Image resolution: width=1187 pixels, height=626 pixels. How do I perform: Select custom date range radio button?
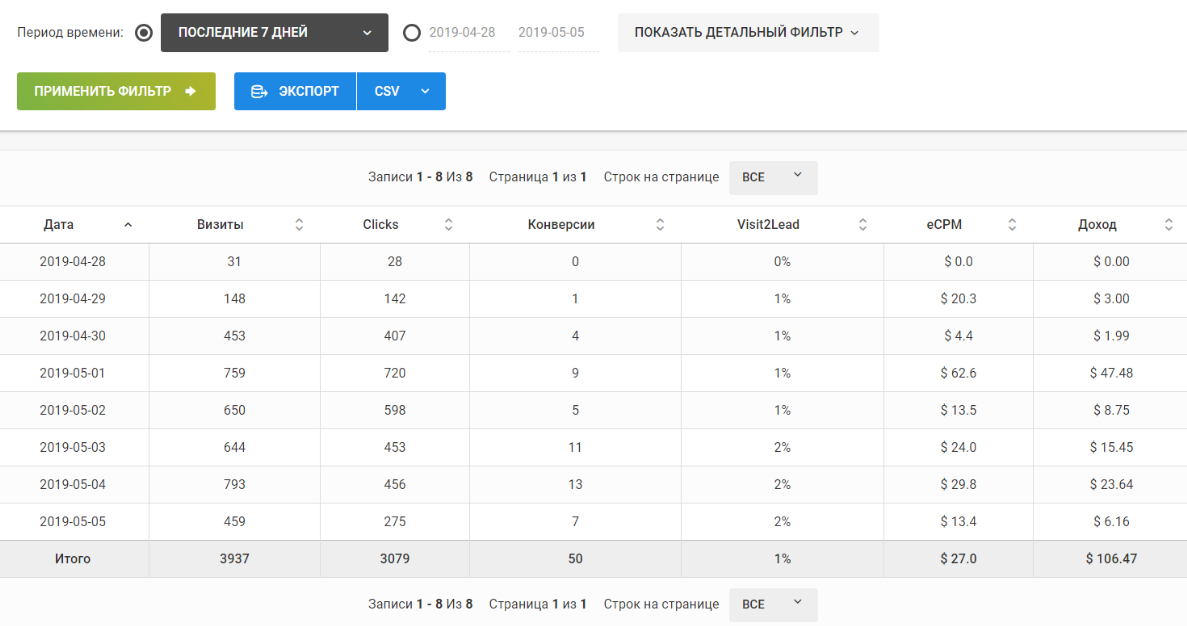pyautogui.click(x=412, y=32)
